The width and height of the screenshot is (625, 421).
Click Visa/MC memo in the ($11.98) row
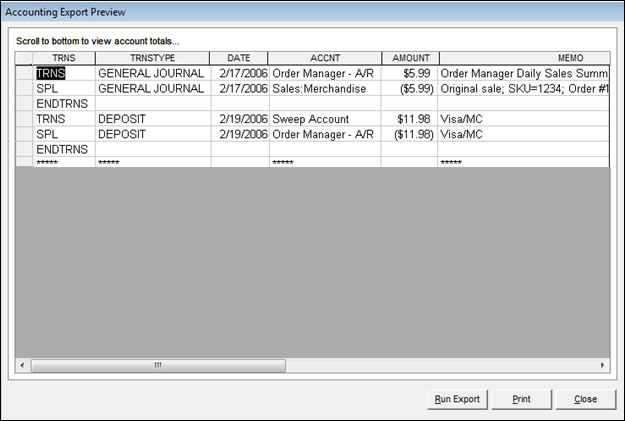524,134
